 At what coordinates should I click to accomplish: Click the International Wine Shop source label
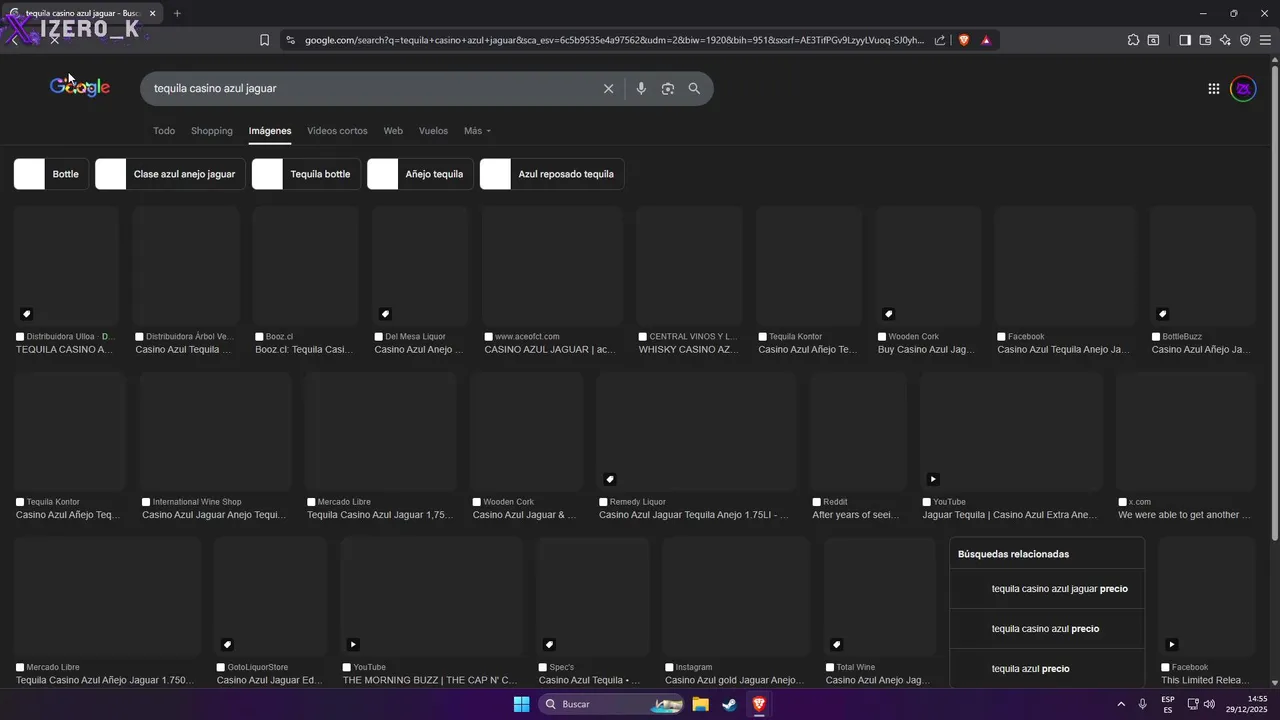point(197,502)
